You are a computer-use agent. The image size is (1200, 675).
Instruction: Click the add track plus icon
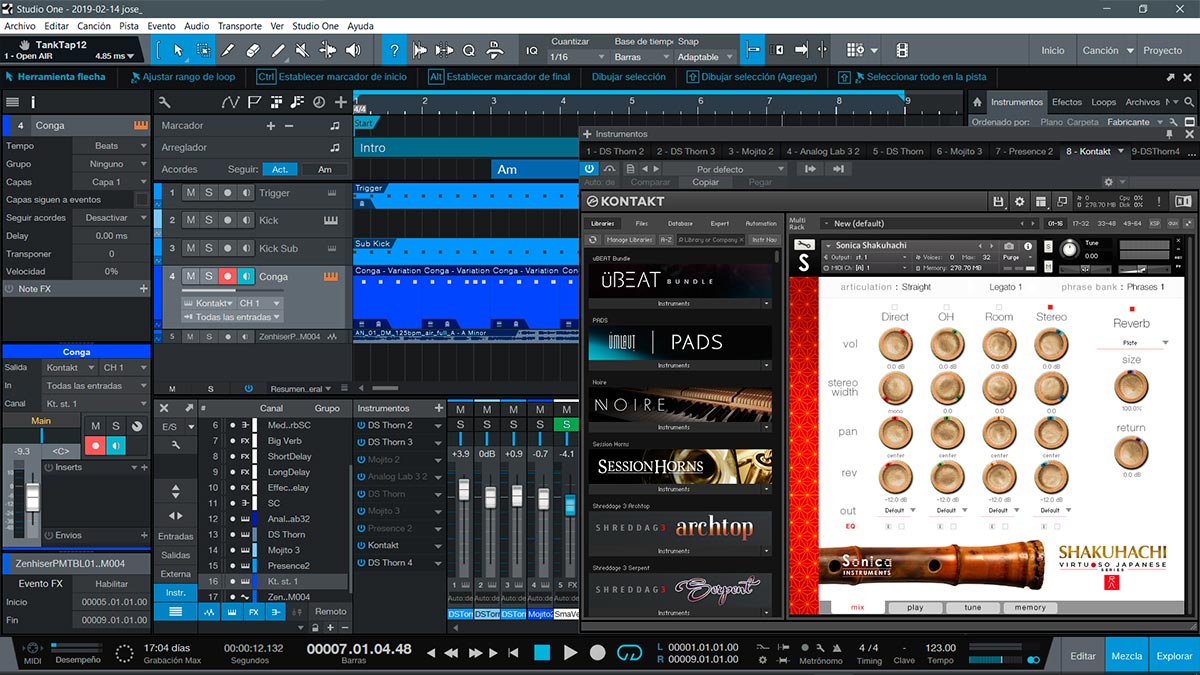(341, 102)
